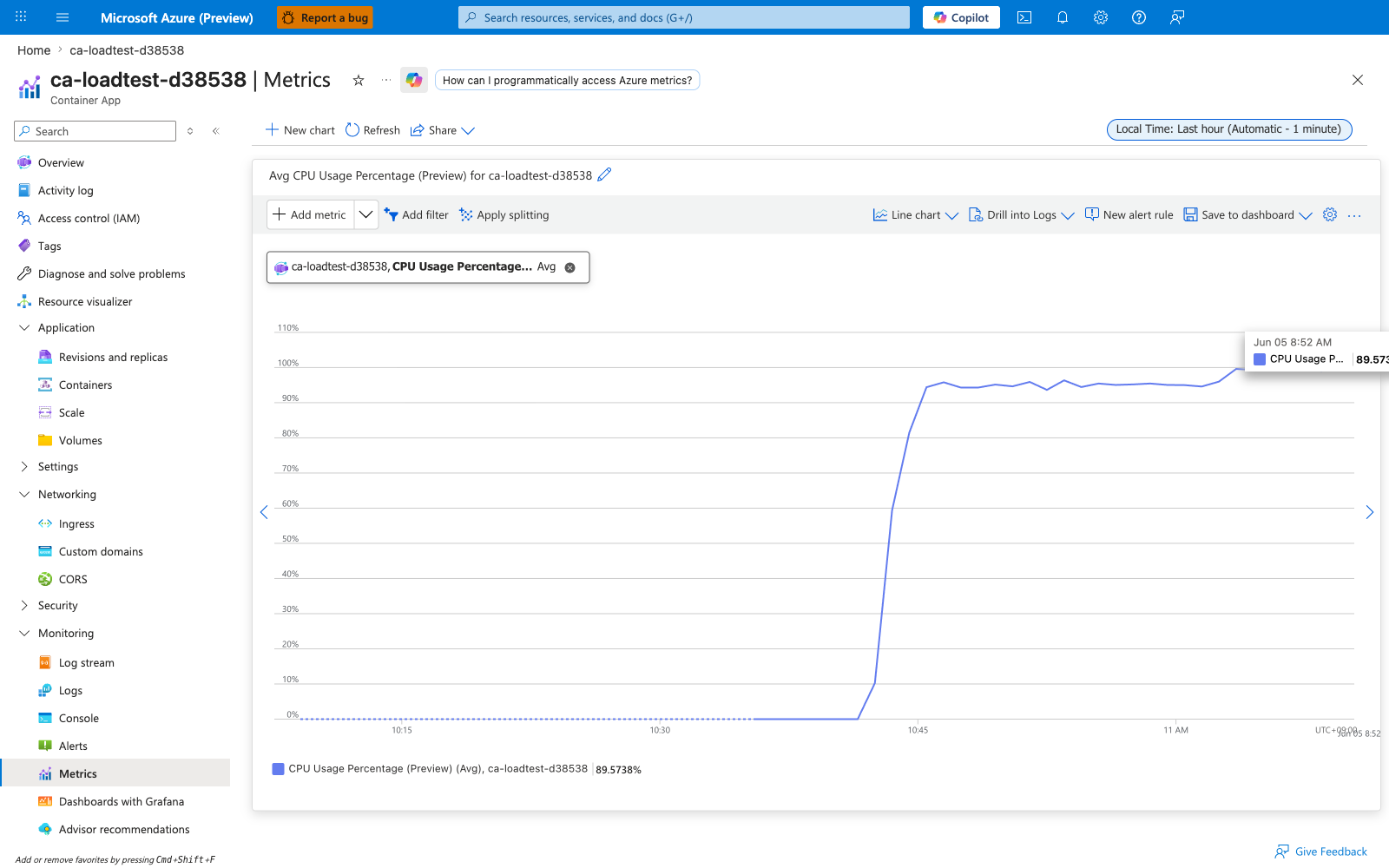The width and height of the screenshot is (1389, 868).
Task: Click the chart legend color swatch
Action: [279, 769]
